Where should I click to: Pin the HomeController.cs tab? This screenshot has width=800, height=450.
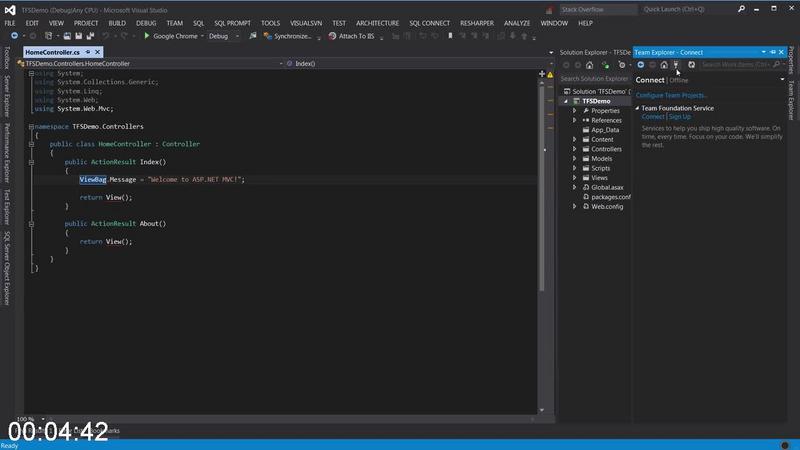pyautogui.click(x=88, y=52)
